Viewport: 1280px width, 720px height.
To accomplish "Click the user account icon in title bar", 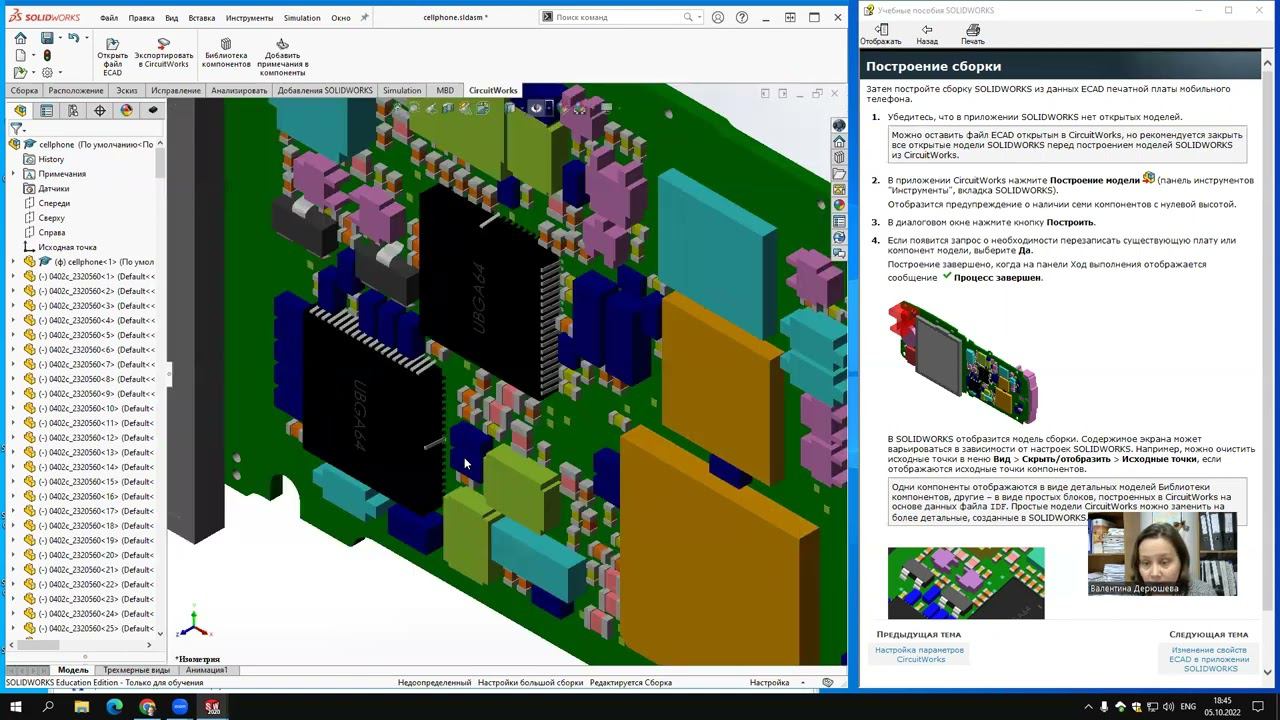I will point(718,17).
